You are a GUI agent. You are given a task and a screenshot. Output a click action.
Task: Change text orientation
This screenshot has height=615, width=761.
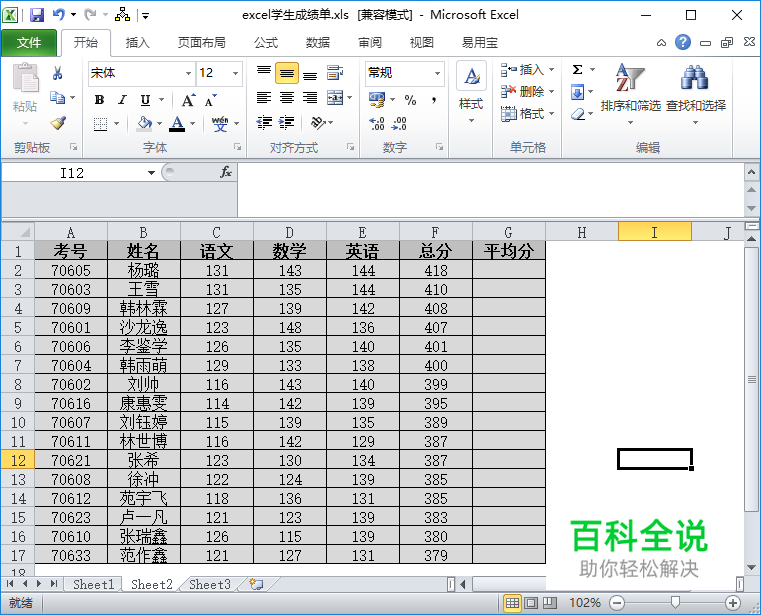click(x=318, y=122)
